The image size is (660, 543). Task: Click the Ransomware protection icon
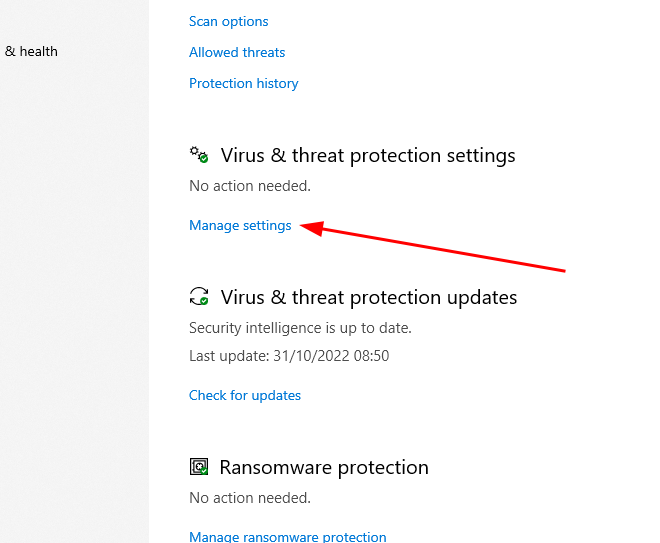tap(199, 467)
